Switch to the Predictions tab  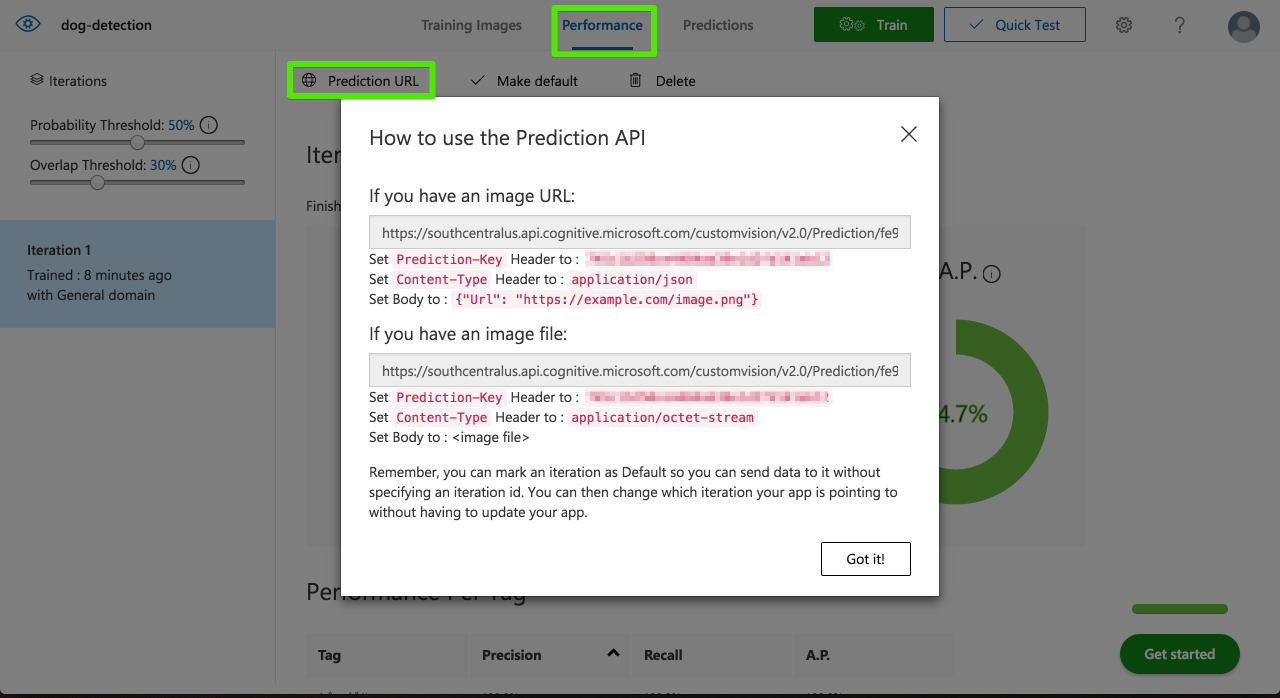718,25
